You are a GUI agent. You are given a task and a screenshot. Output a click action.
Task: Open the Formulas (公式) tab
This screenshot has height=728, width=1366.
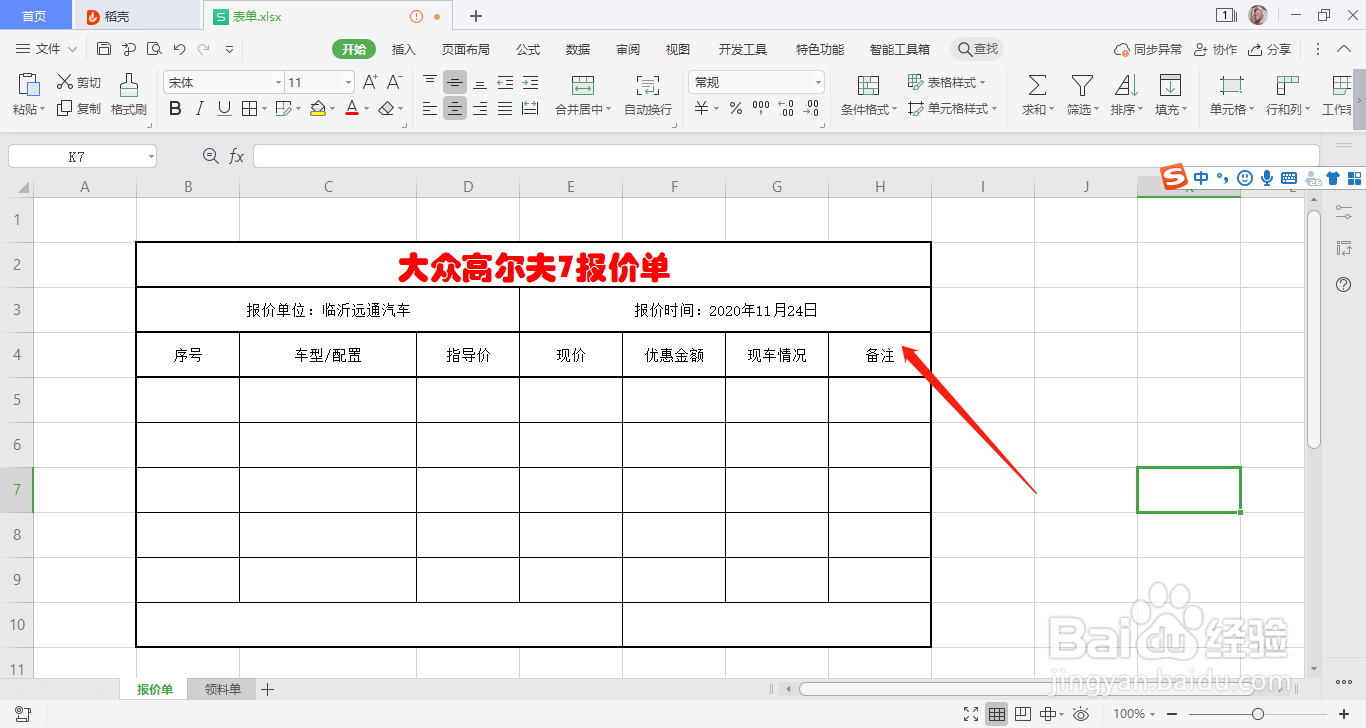(x=528, y=49)
